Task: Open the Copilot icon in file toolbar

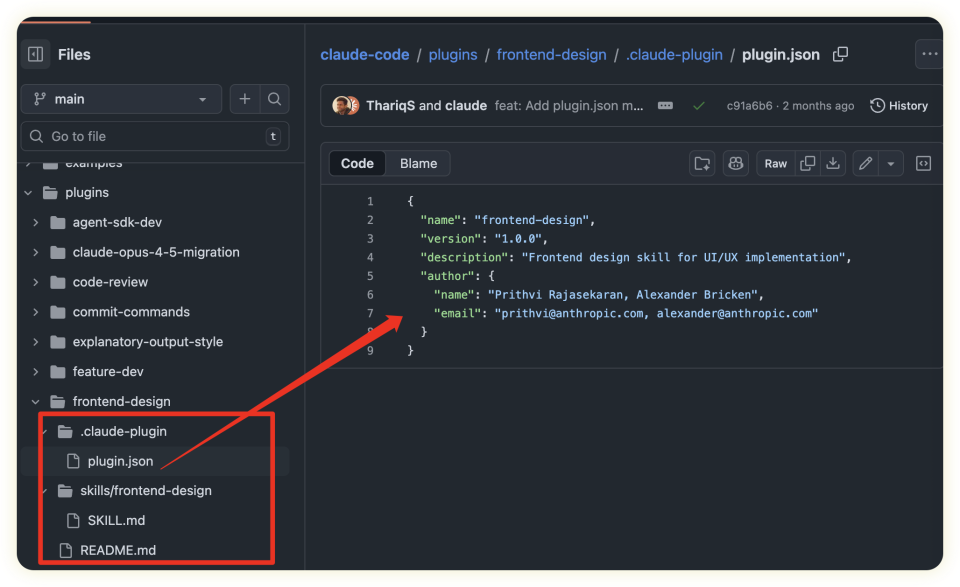Action: (736, 163)
